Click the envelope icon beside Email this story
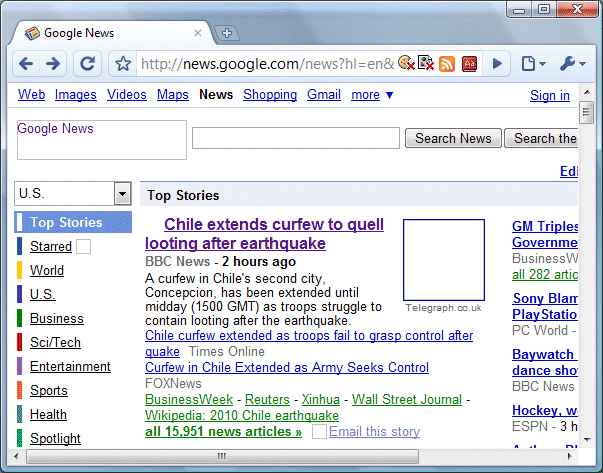This screenshot has width=603, height=473. (x=319, y=431)
